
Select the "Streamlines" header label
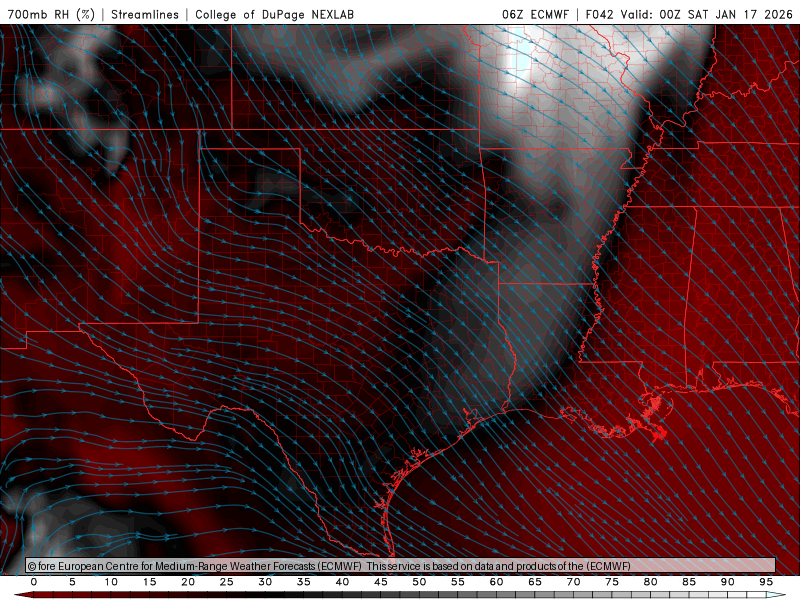(145, 14)
